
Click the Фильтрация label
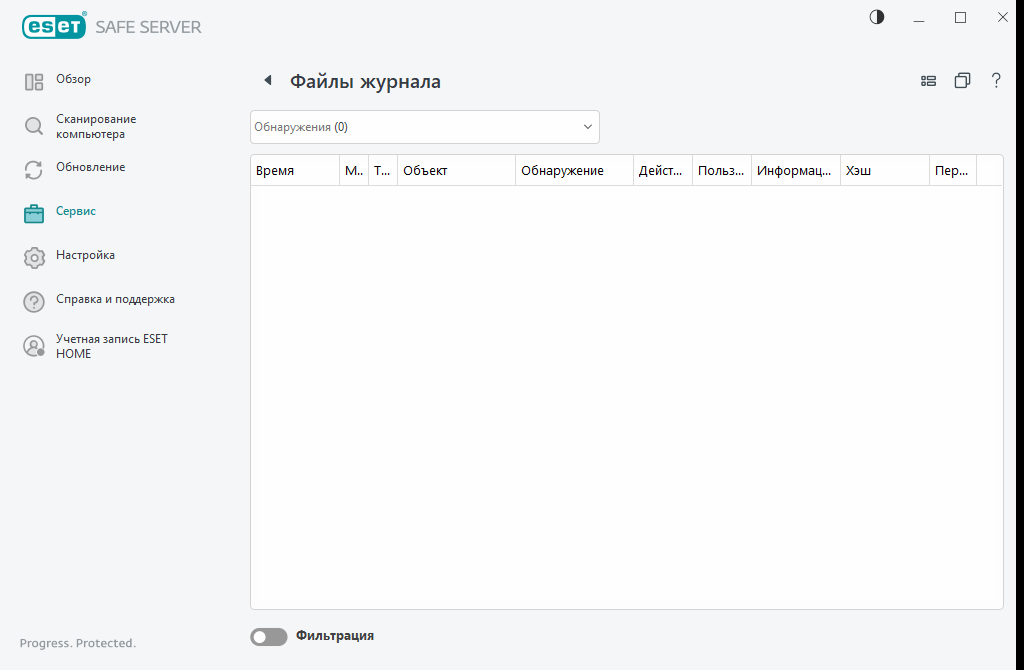pos(335,636)
